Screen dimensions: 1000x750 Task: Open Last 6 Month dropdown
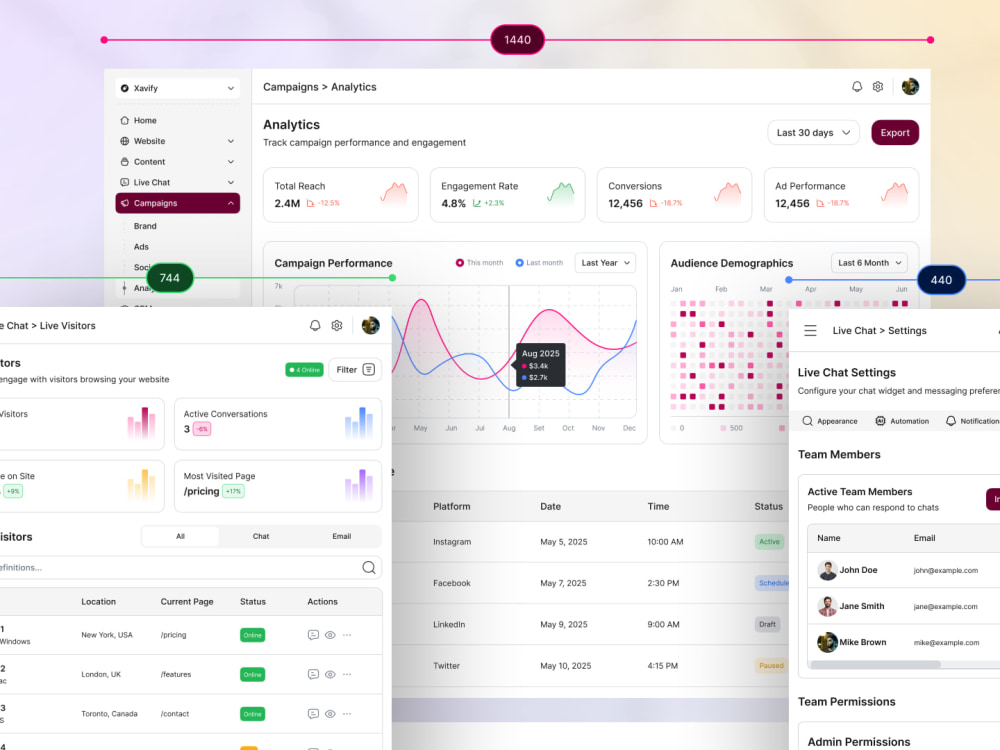point(869,263)
